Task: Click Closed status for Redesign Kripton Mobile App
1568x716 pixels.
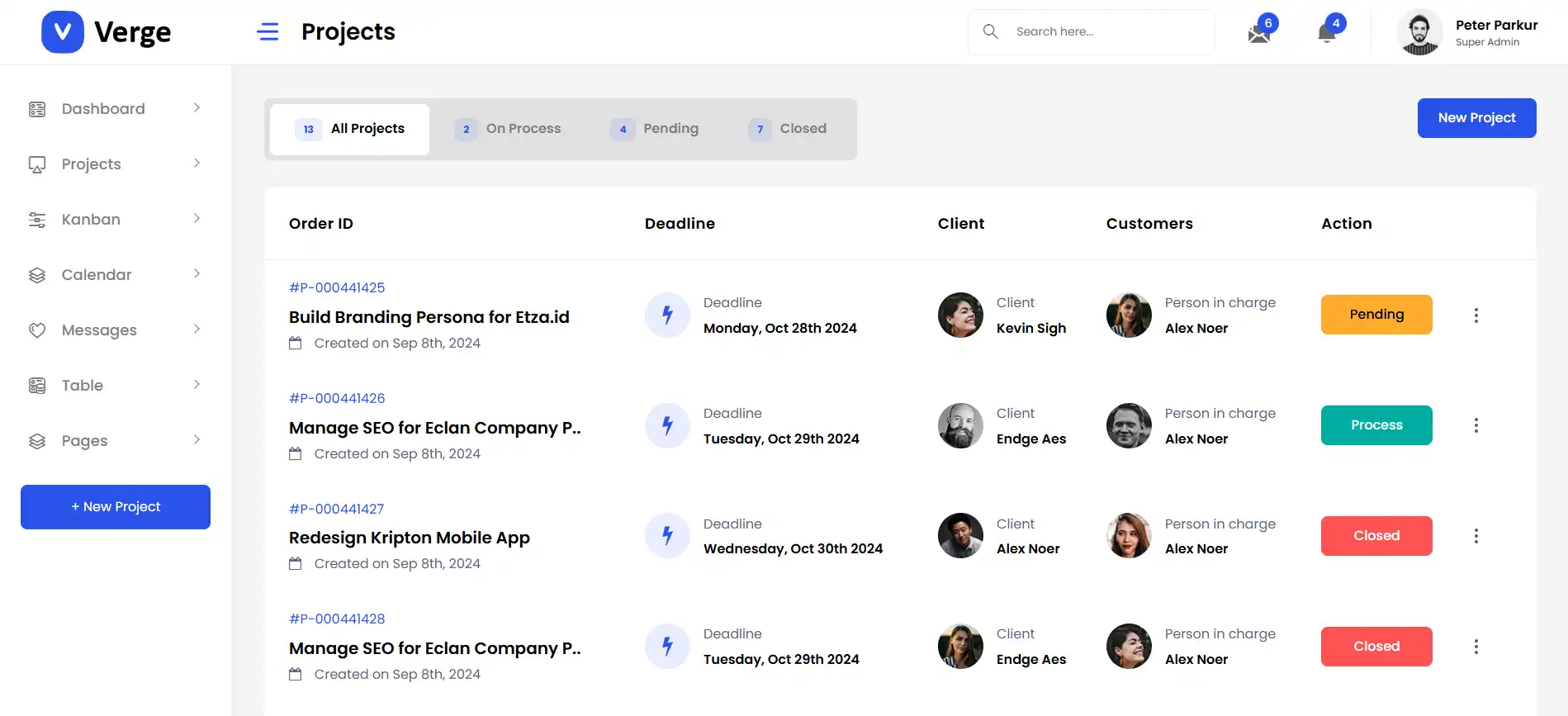Action: pyautogui.click(x=1376, y=536)
